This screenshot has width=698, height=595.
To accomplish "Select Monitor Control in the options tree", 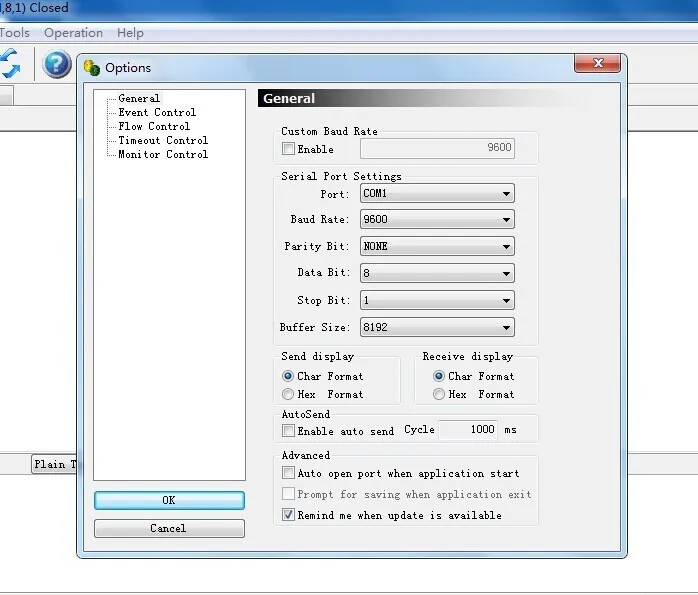I will click(163, 154).
